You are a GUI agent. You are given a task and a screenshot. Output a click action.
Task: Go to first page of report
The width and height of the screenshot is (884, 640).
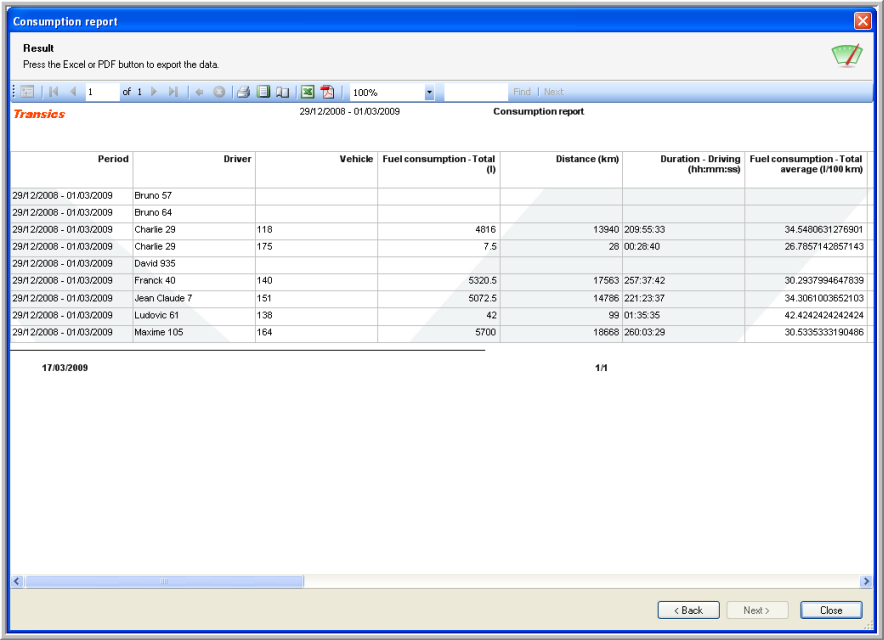click(x=54, y=92)
